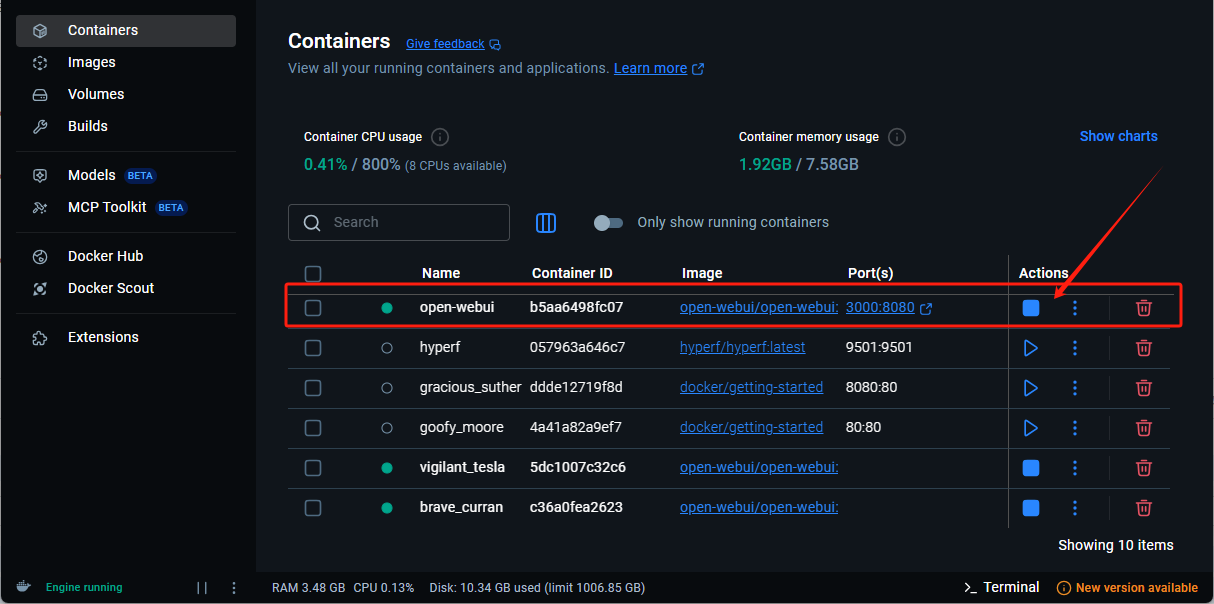Open Containers in the sidebar
This screenshot has height=604, width=1214.
click(x=126, y=31)
